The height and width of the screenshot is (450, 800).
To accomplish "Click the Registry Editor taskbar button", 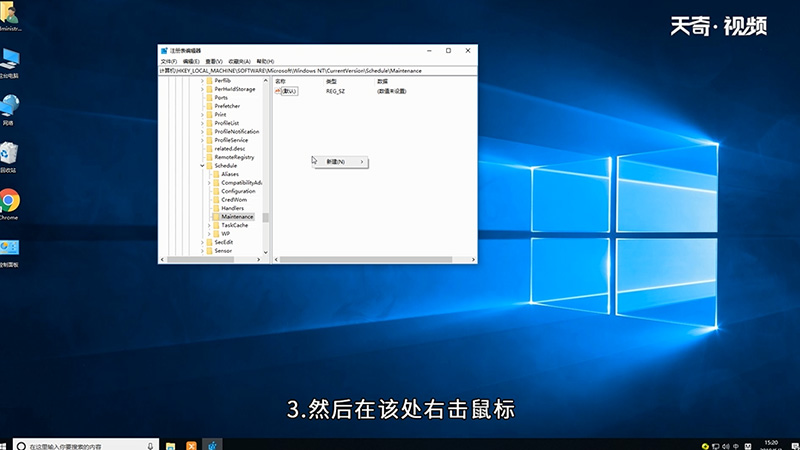I will pyautogui.click(x=212, y=445).
